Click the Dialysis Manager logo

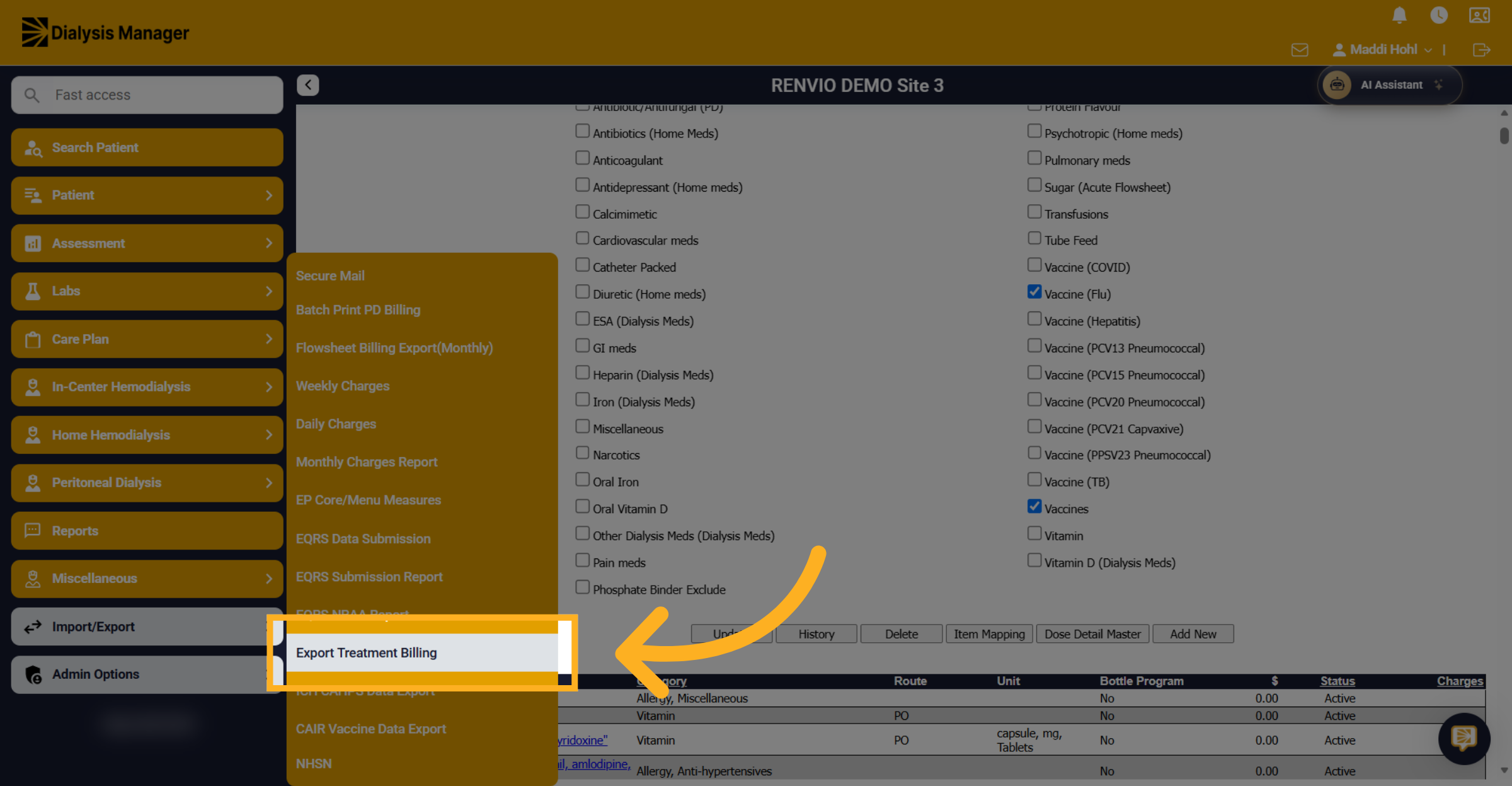tap(105, 32)
